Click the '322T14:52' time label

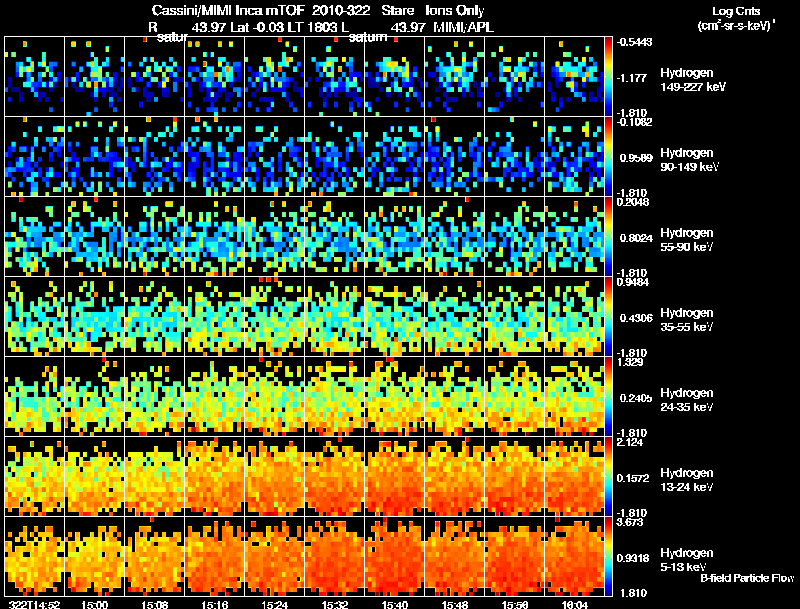(x=35, y=604)
